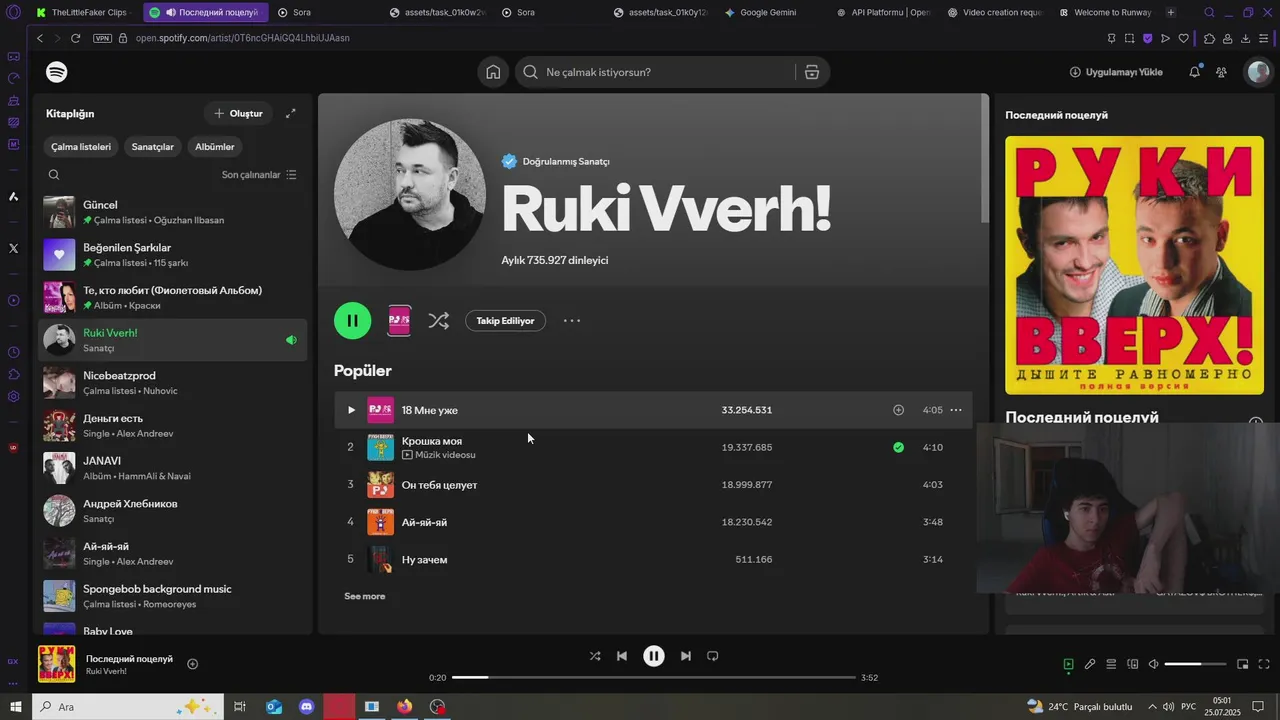The image size is (1280, 720).
Task: Open the Now Playing view icon
Action: (x=1068, y=664)
